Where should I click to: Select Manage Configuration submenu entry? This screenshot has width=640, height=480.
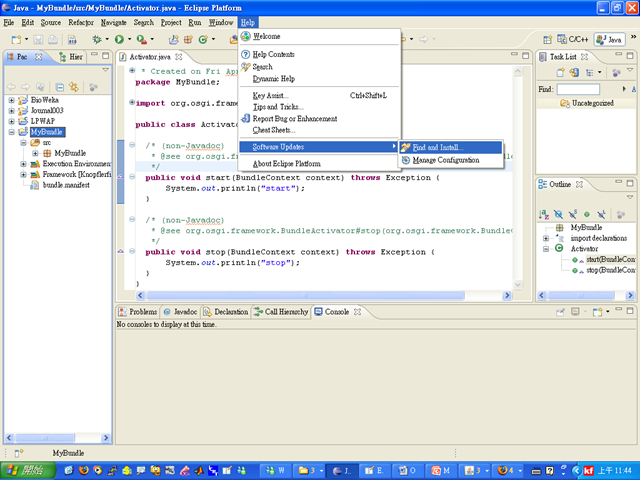(445, 161)
